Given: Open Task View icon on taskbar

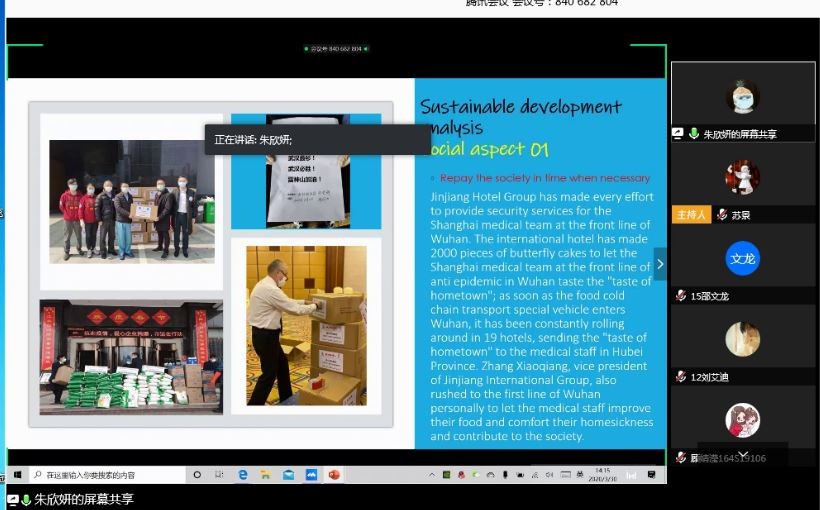Looking at the screenshot, I should click(x=219, y=475).
